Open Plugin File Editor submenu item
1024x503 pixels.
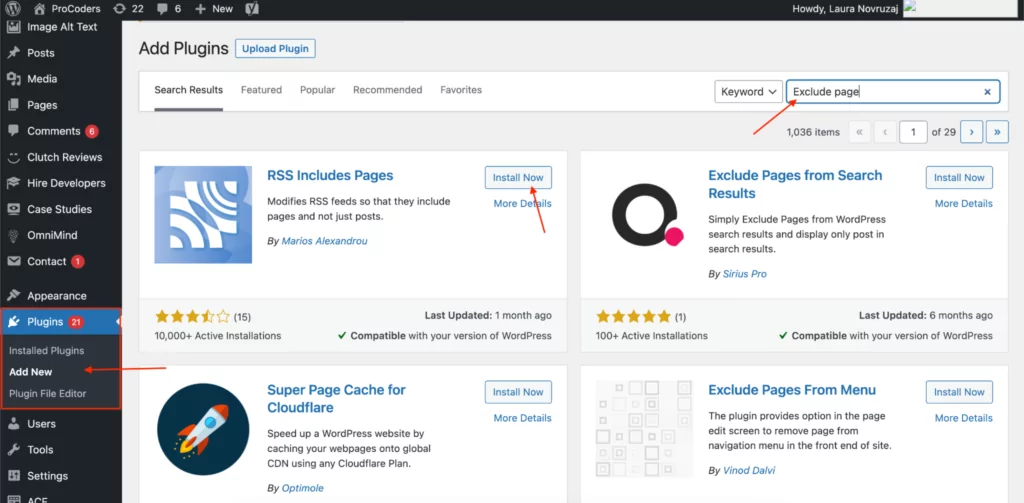[x=48, y=393]
